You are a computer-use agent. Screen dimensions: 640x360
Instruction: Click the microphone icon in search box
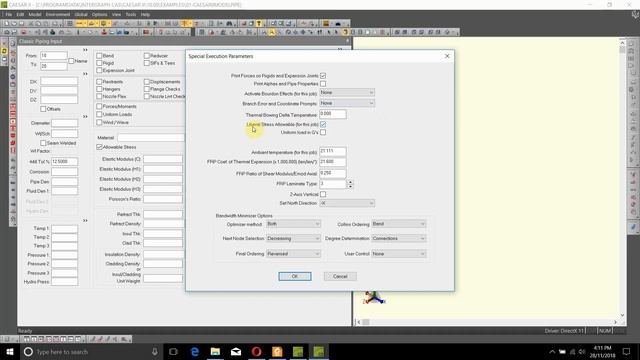[x=155, y=351]
